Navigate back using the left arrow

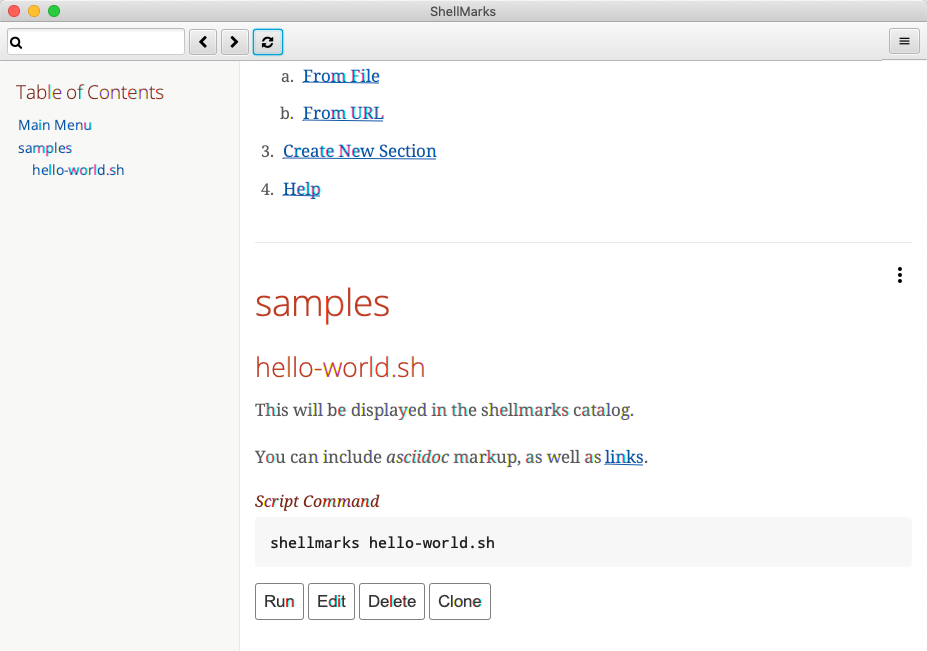tap(202, 41)
